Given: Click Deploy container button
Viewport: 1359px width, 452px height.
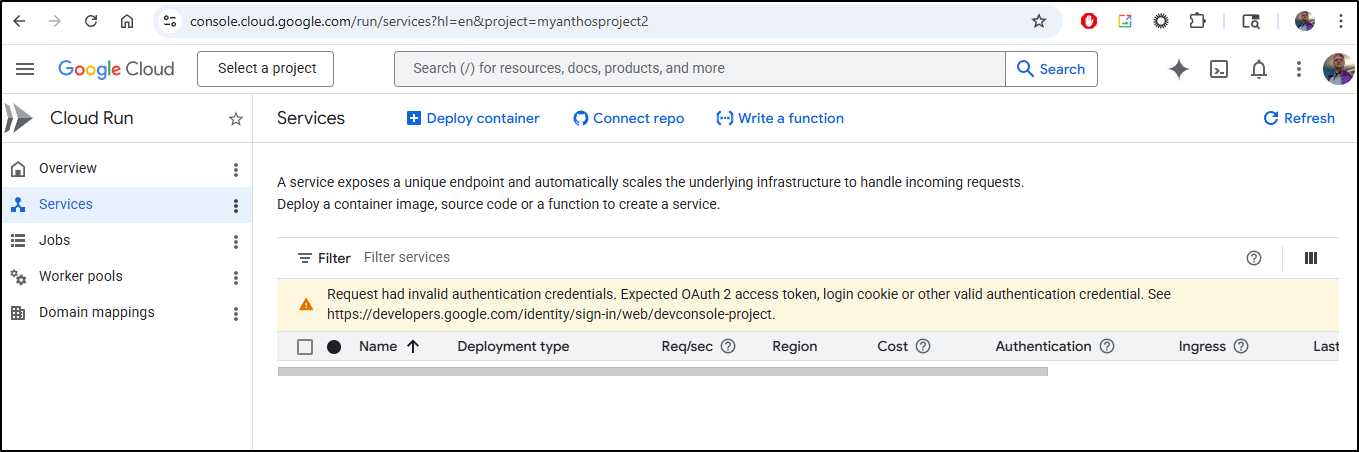Looking at the screenshot, I should pos(473,118).
